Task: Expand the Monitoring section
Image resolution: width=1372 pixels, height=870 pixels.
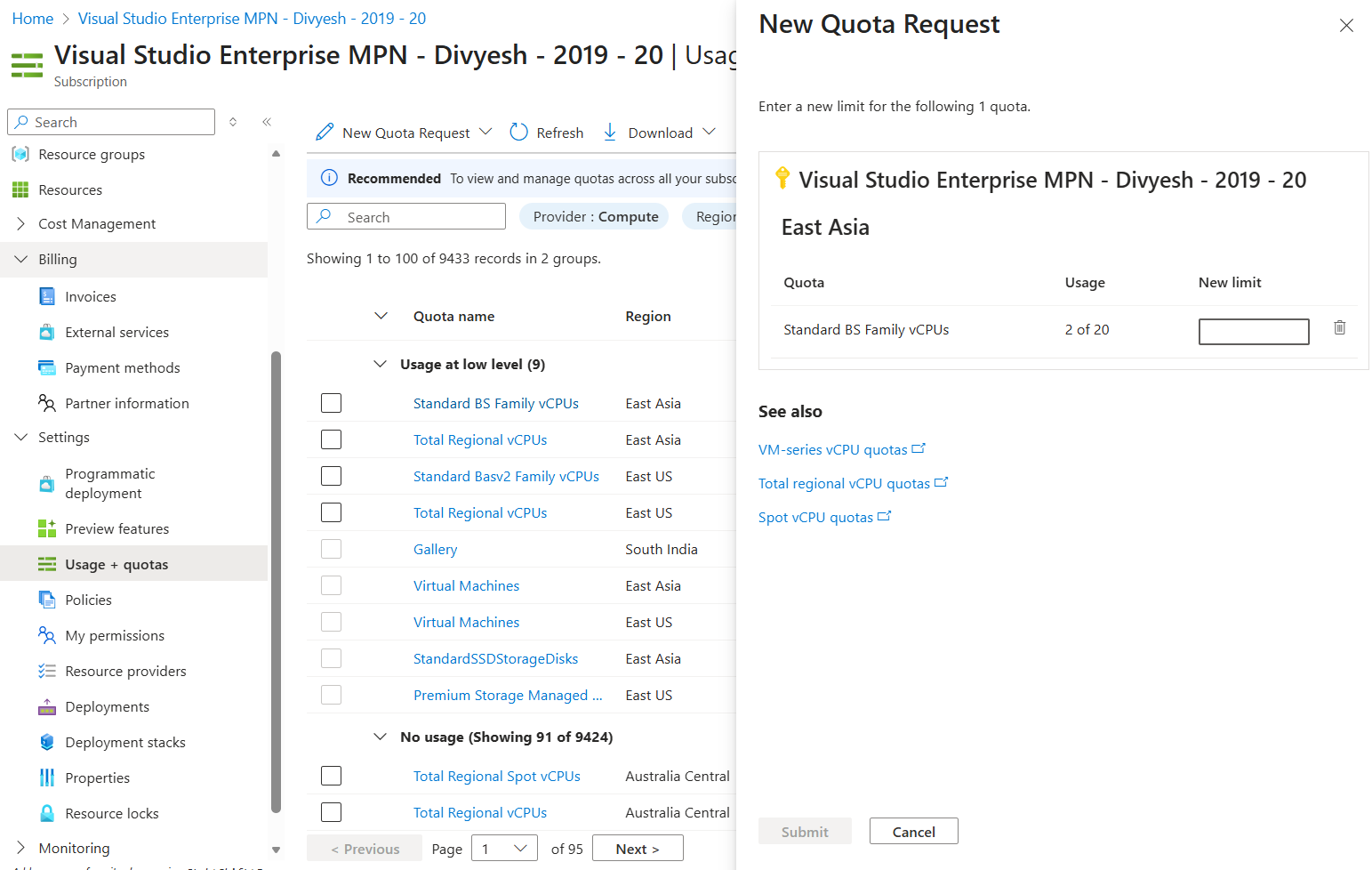Action: 21,848
